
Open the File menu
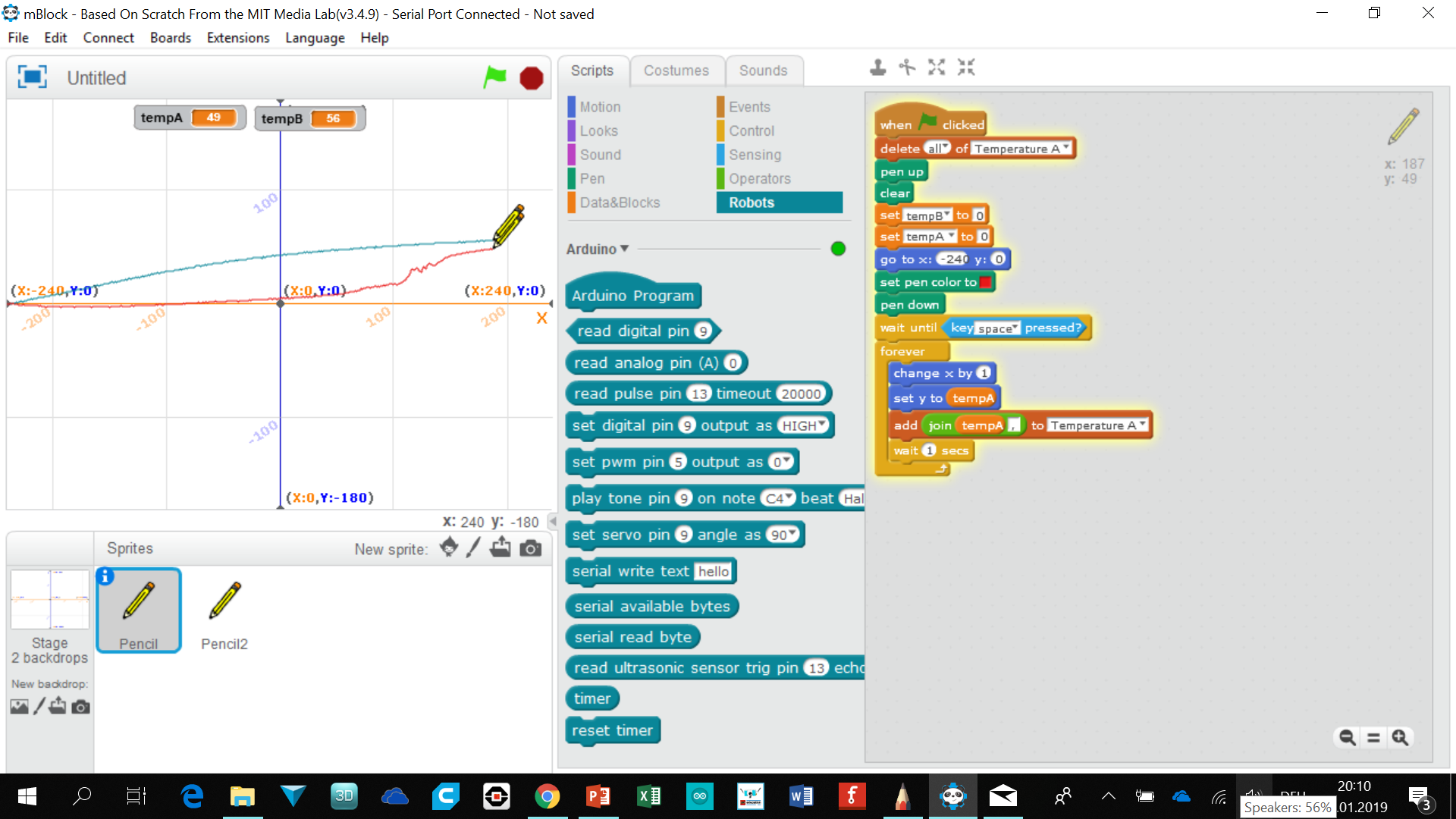(18, 38)
